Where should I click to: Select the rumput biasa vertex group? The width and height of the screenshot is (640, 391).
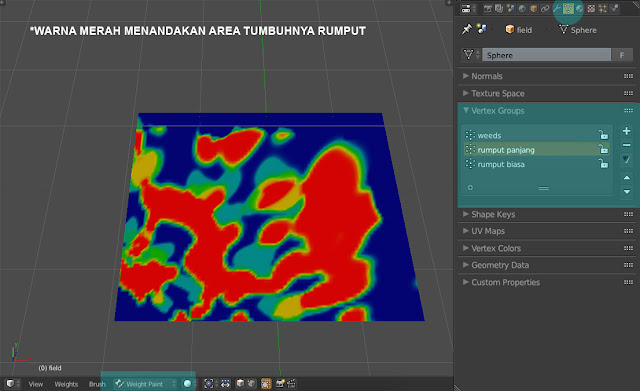tap(537, 164)
